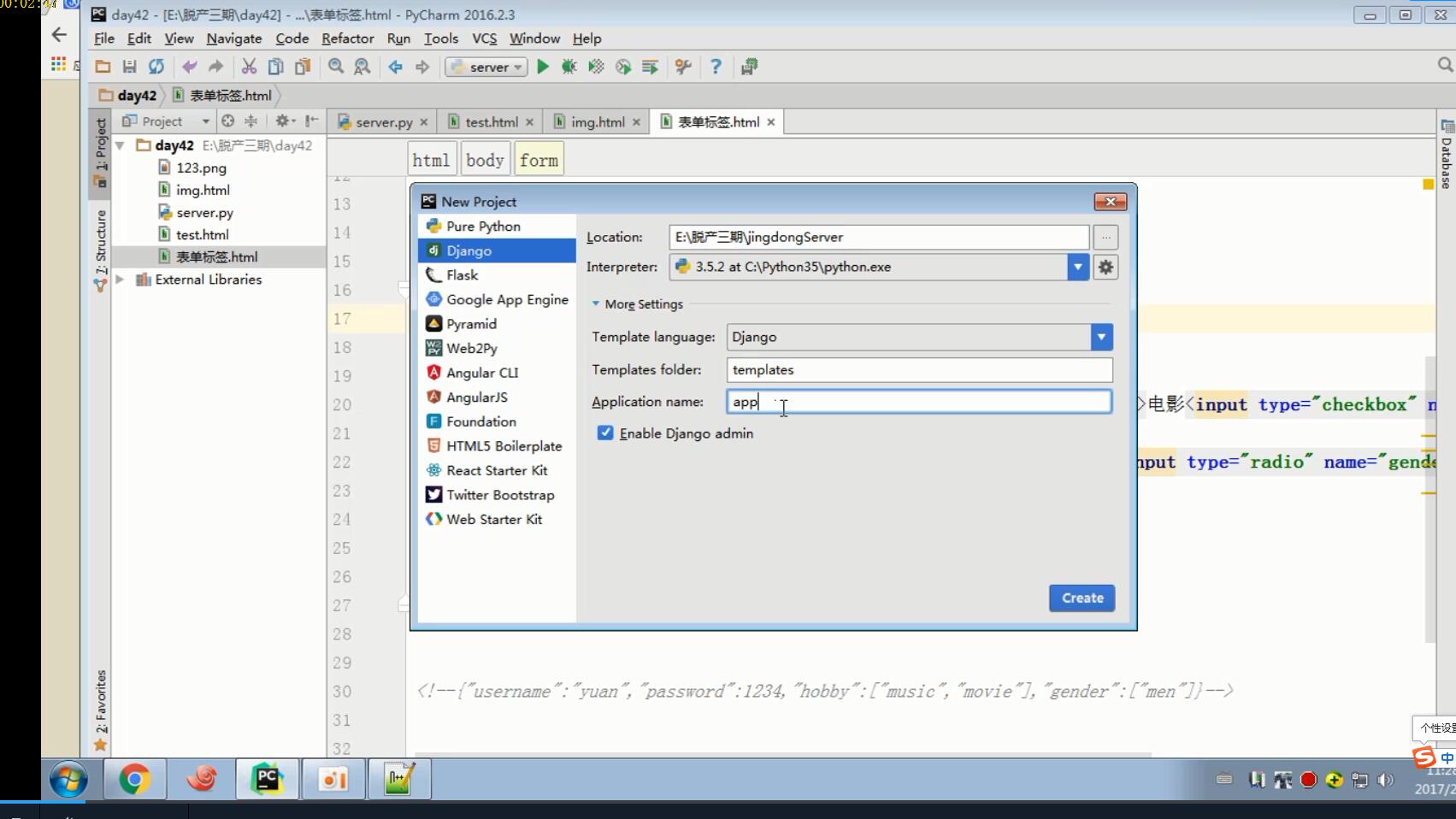Open Settings via wrench icon
Viewport: 1456px width, 819px height.
point(682,67)
